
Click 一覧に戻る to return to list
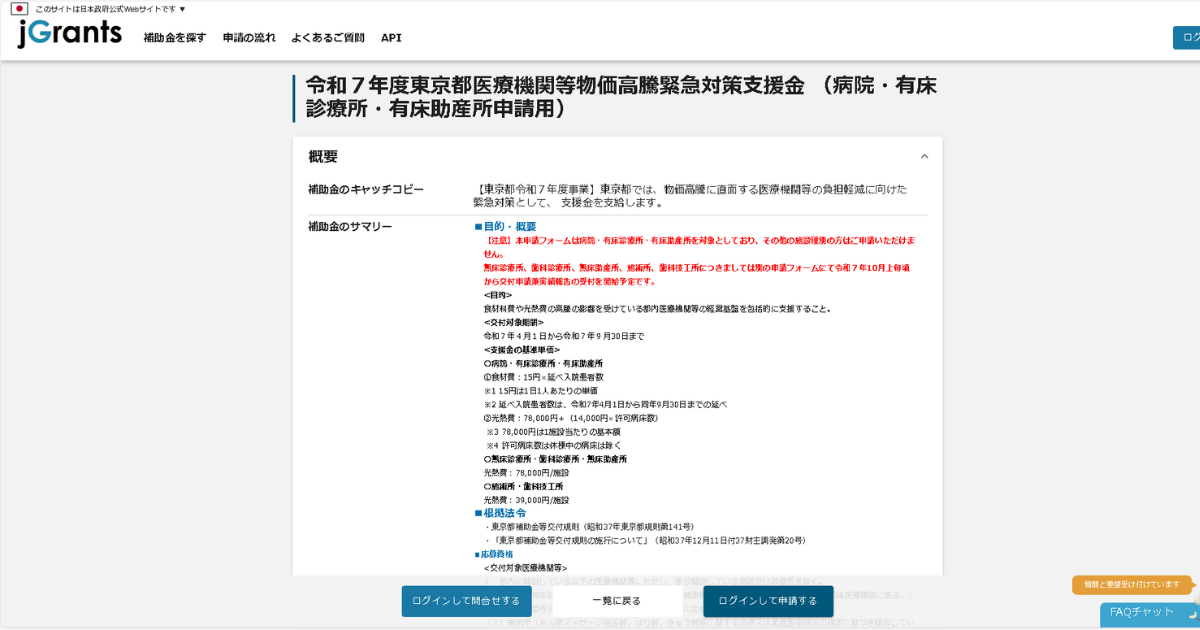coord(616,601)
